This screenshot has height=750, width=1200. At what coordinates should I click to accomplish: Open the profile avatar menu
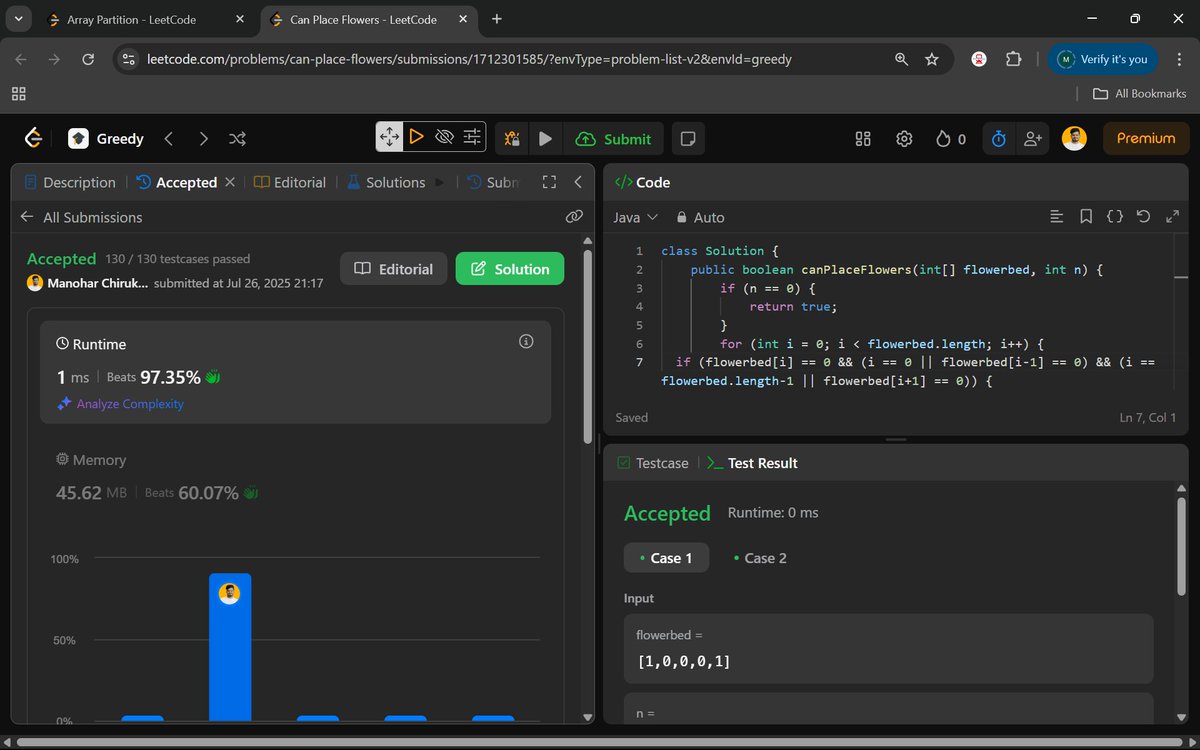pyautogui.click(x=1074, y=139)
